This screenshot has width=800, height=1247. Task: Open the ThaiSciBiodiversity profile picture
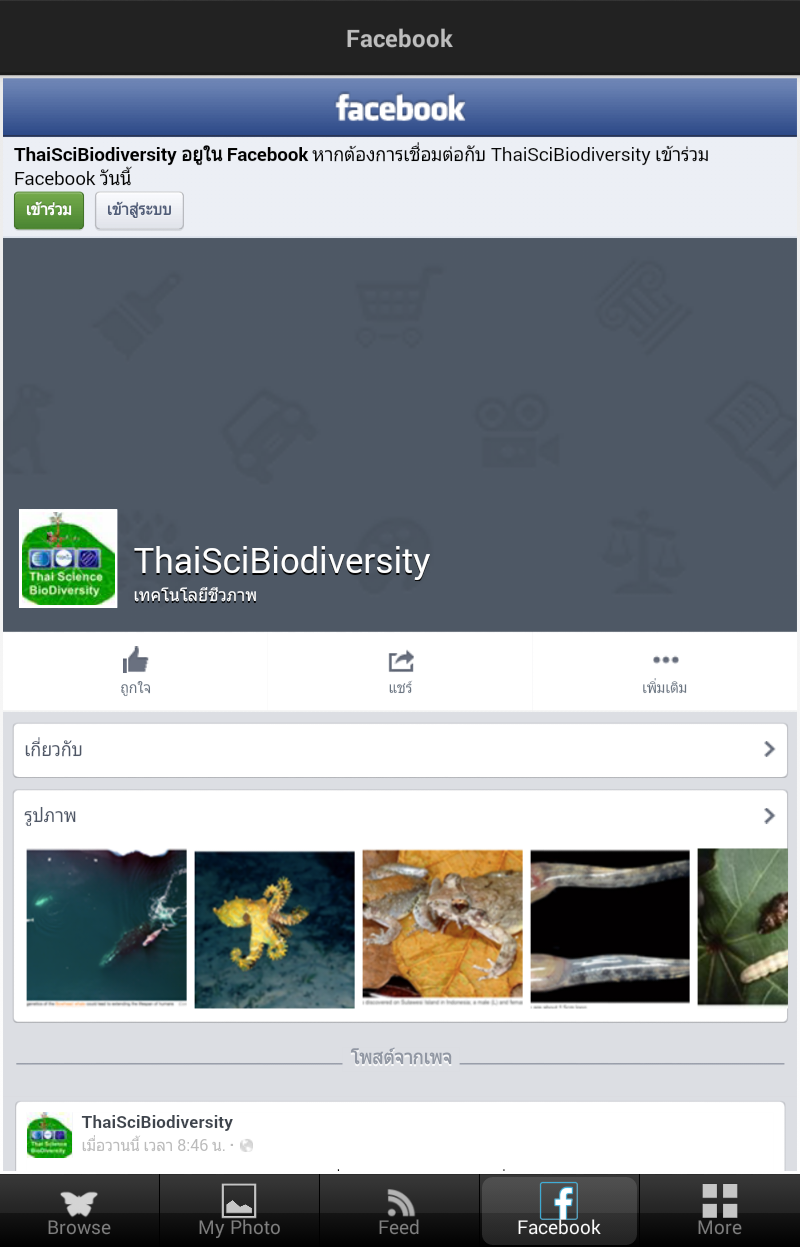(68, 558)
